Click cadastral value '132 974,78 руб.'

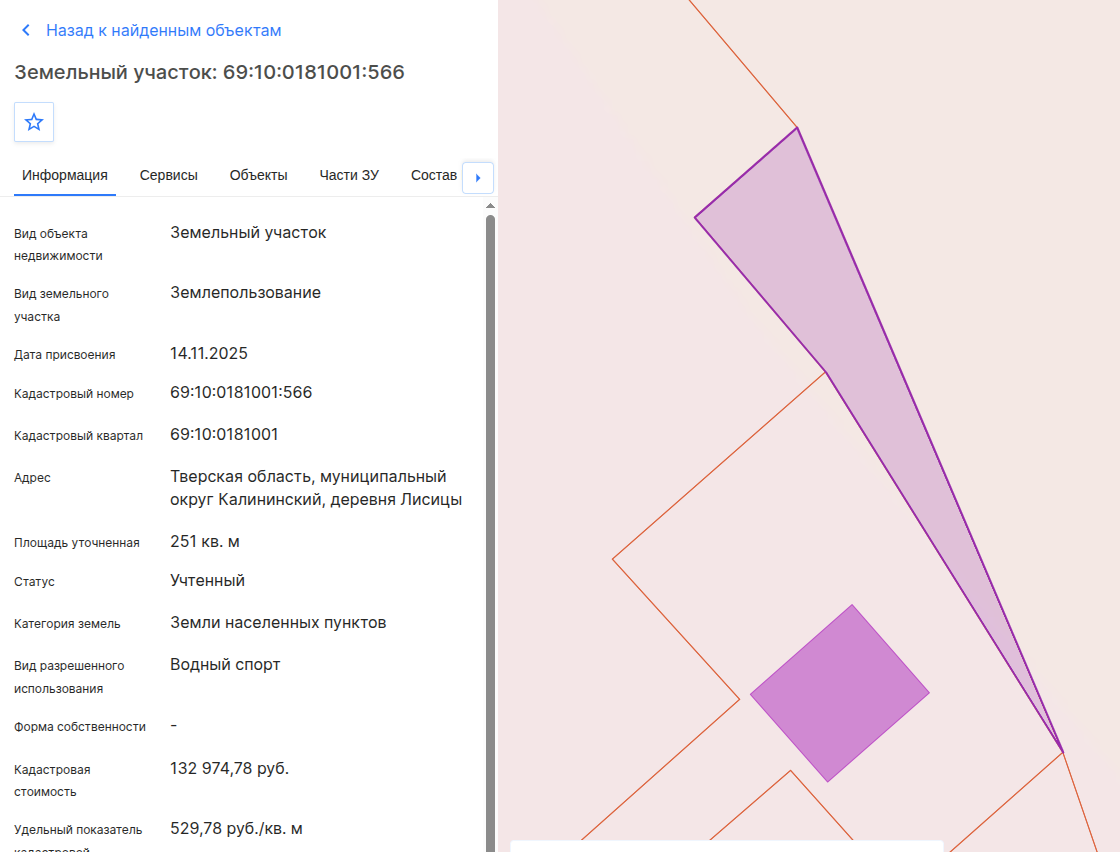[x=229, y=768]
